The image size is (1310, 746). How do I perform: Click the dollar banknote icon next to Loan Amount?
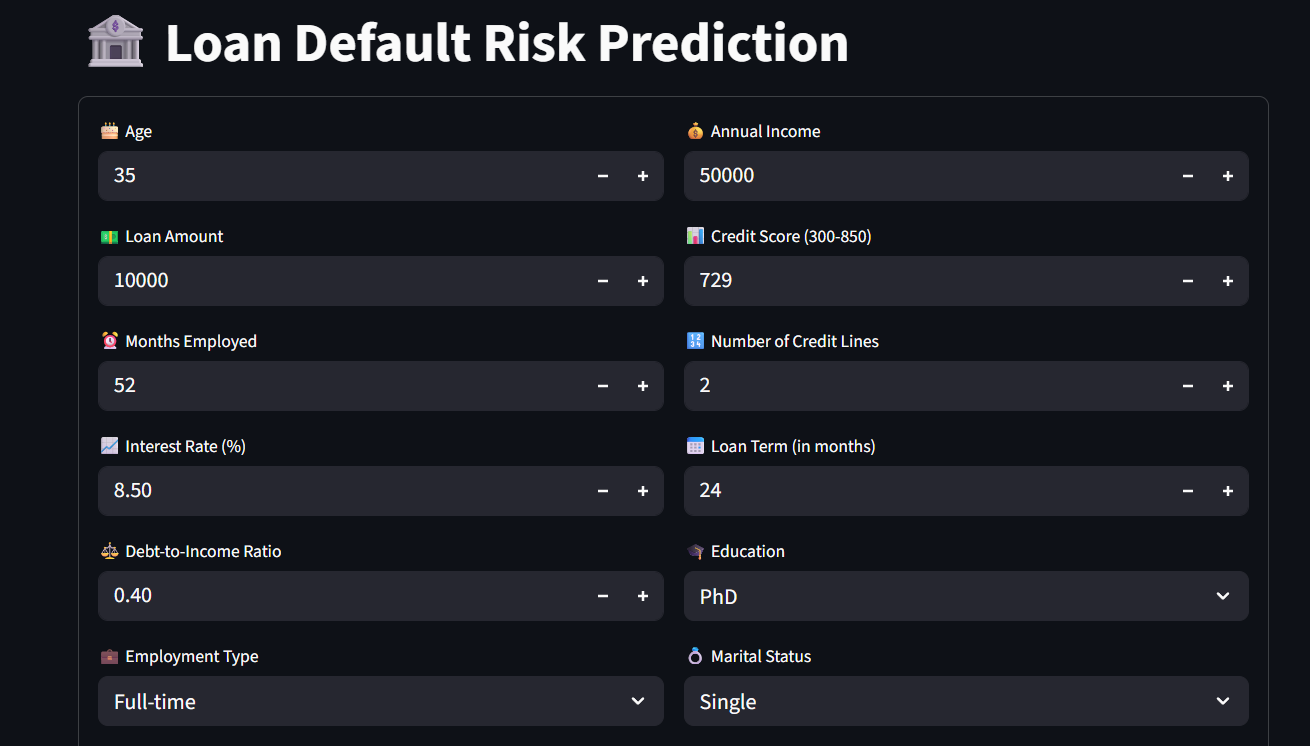[108, 236]
